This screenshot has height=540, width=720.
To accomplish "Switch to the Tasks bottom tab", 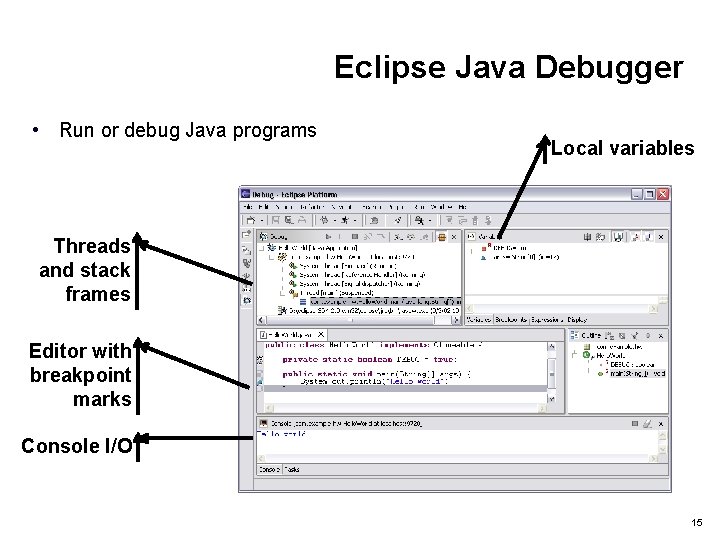I will (x=292, y=469).
